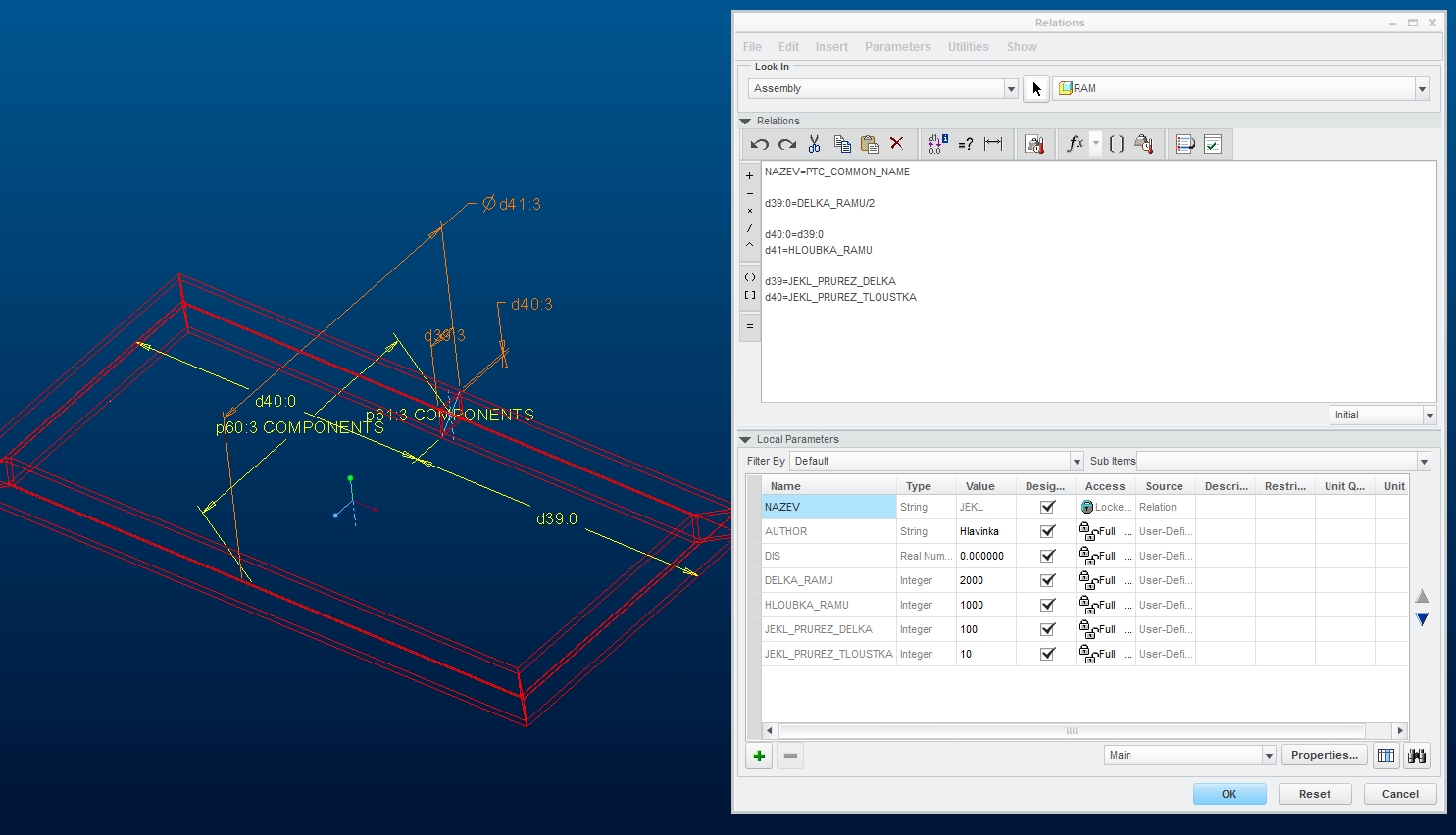Click the AUTHOR value cell Hlavinka
The width and height of the screenshot is (1456, 835).
pos(986,531)
